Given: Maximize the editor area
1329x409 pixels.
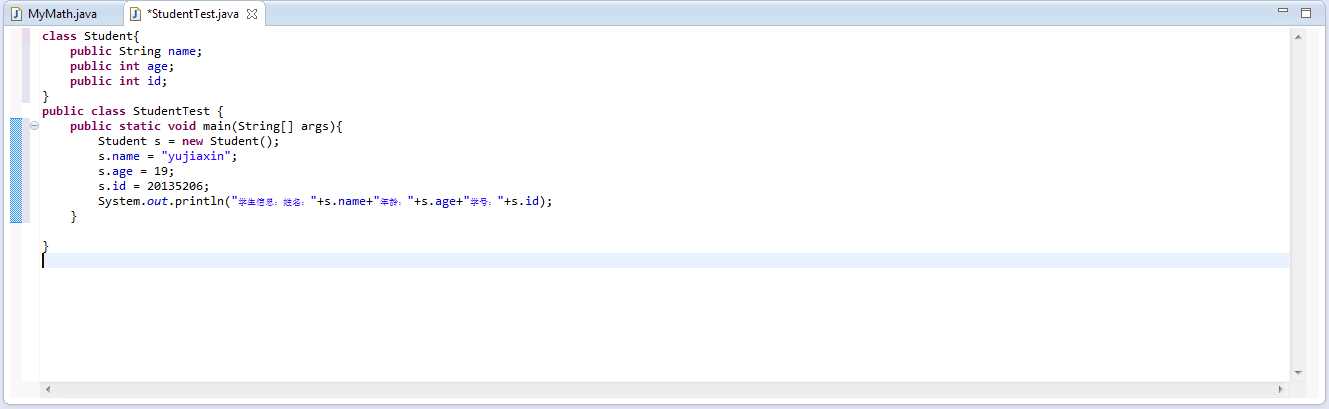Looking at the screenshot, I should click(1305, 12).
